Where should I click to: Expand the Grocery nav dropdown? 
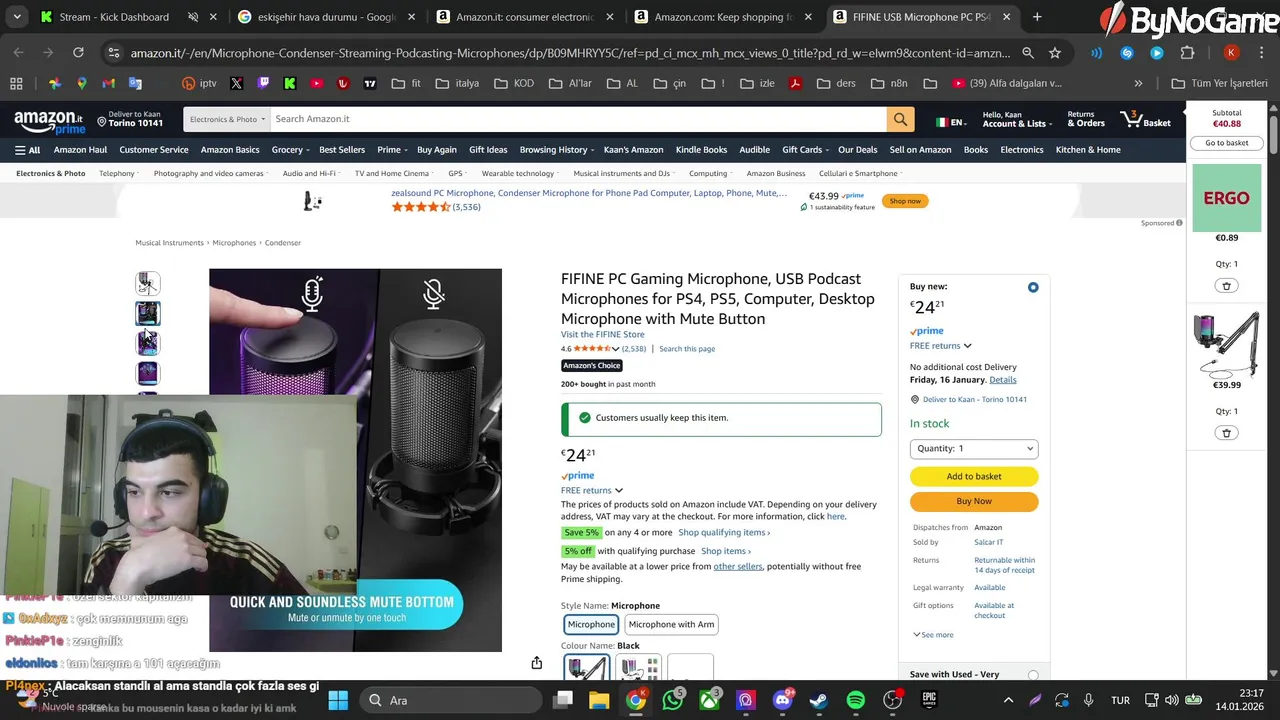(291, 150)
